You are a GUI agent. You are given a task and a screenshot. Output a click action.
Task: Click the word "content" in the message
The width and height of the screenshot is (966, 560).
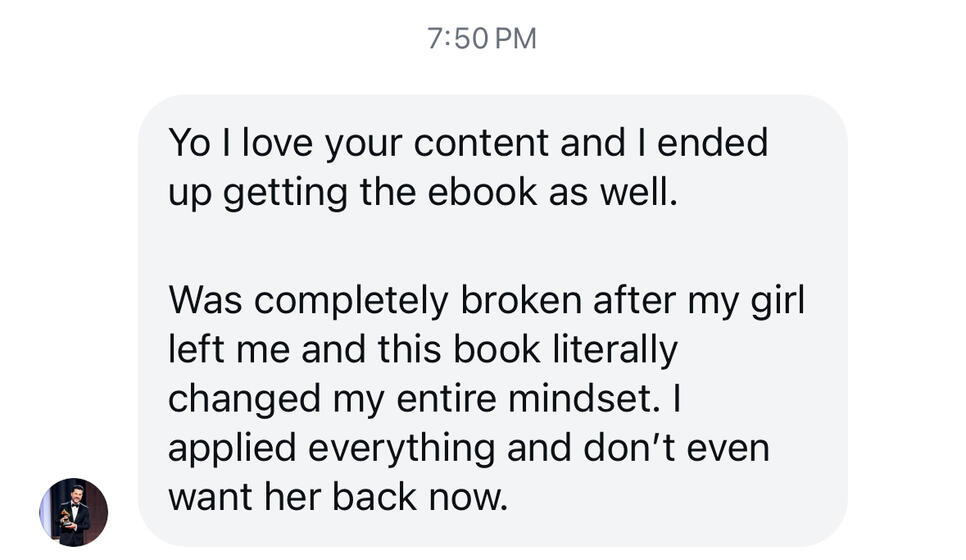click(480, 143)
